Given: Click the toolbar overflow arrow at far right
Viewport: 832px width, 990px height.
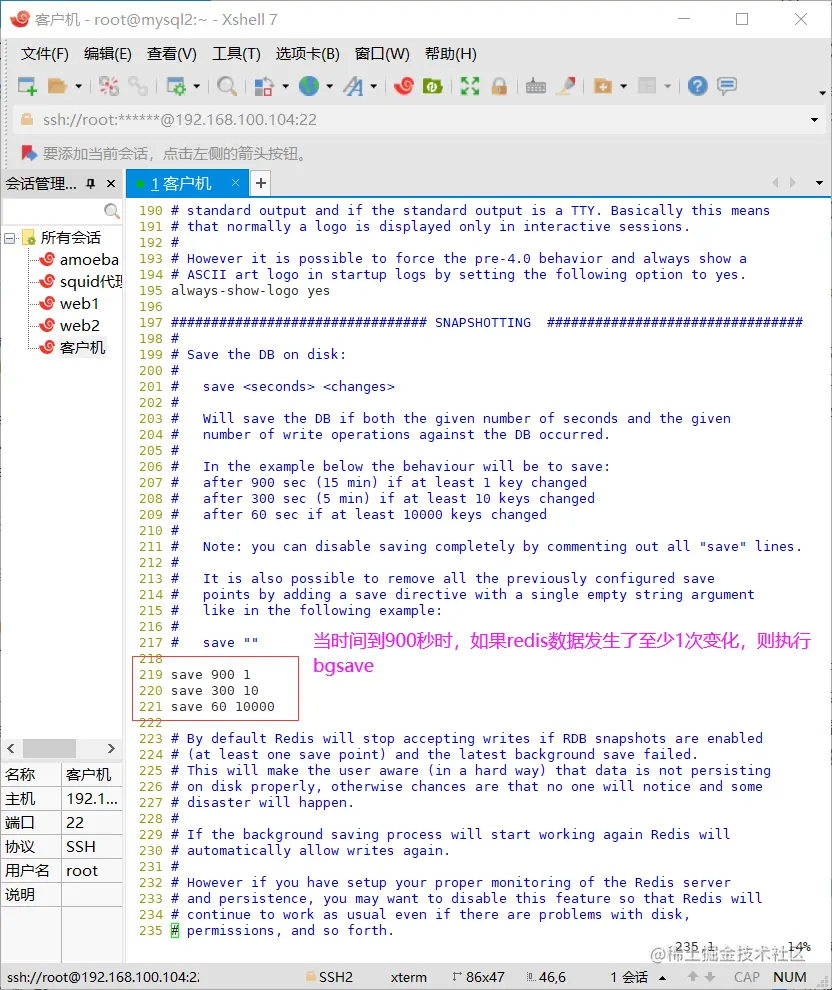Looking at the screenshot, I should tap(822, 93).
